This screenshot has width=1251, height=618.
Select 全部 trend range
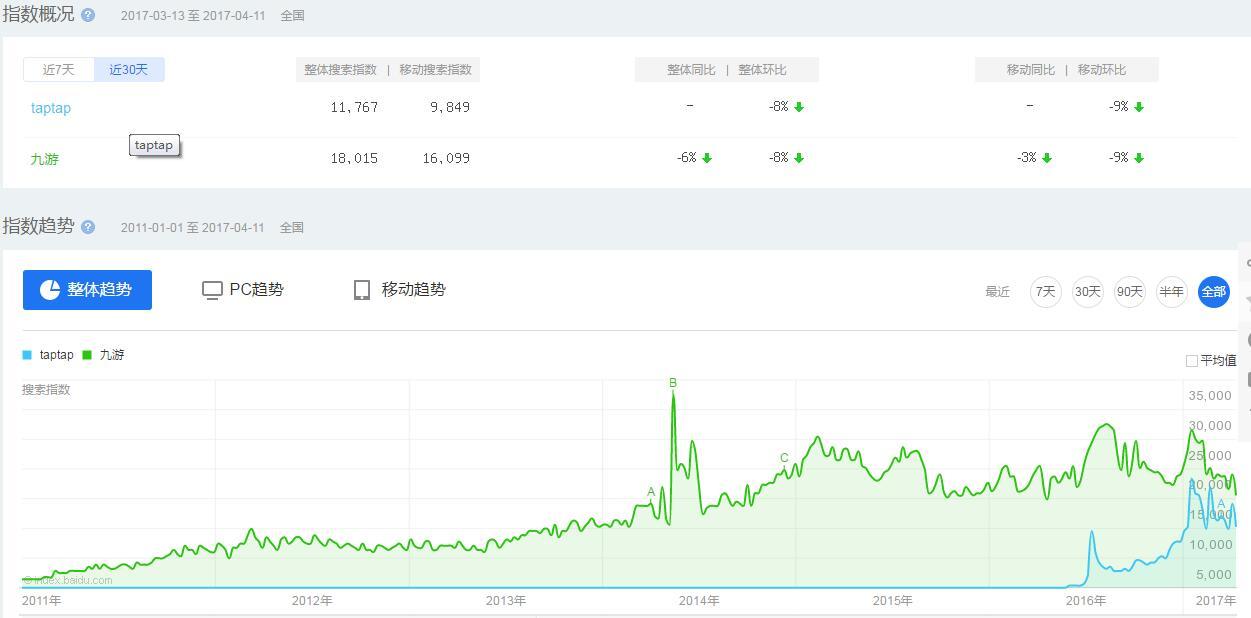(x=1213, y=292)
